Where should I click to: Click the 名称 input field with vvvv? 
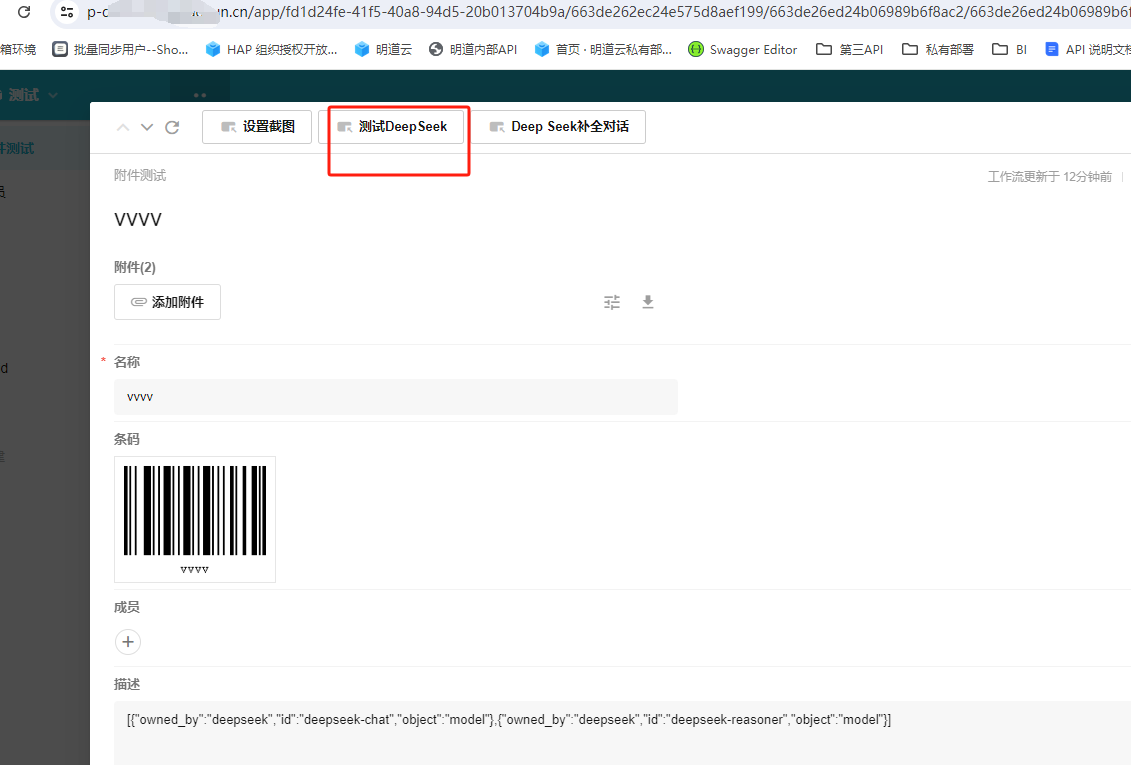click(x=396, y=397)
